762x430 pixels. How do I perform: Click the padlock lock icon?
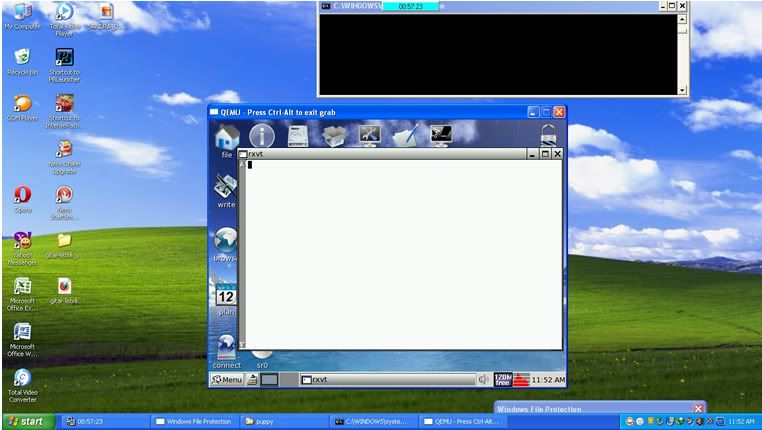pyautogui.click(x=548, y=135)
